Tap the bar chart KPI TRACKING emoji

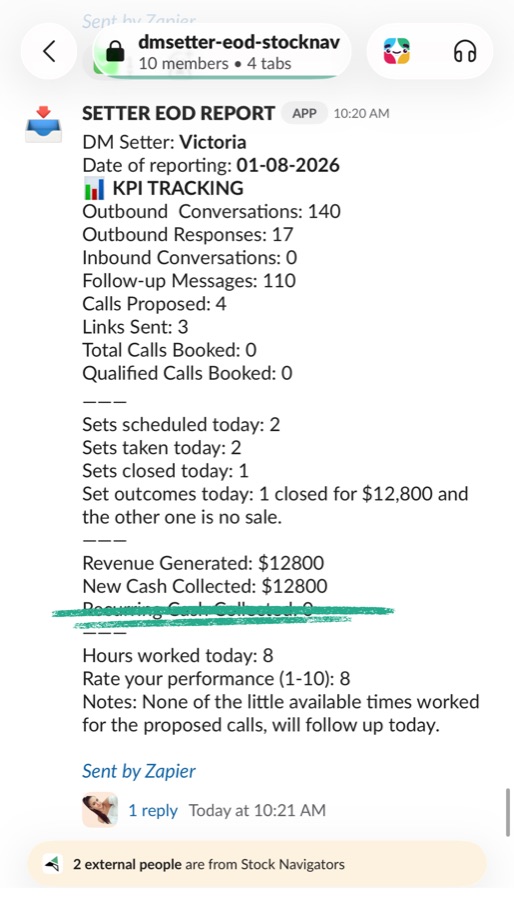click(94, 188)
